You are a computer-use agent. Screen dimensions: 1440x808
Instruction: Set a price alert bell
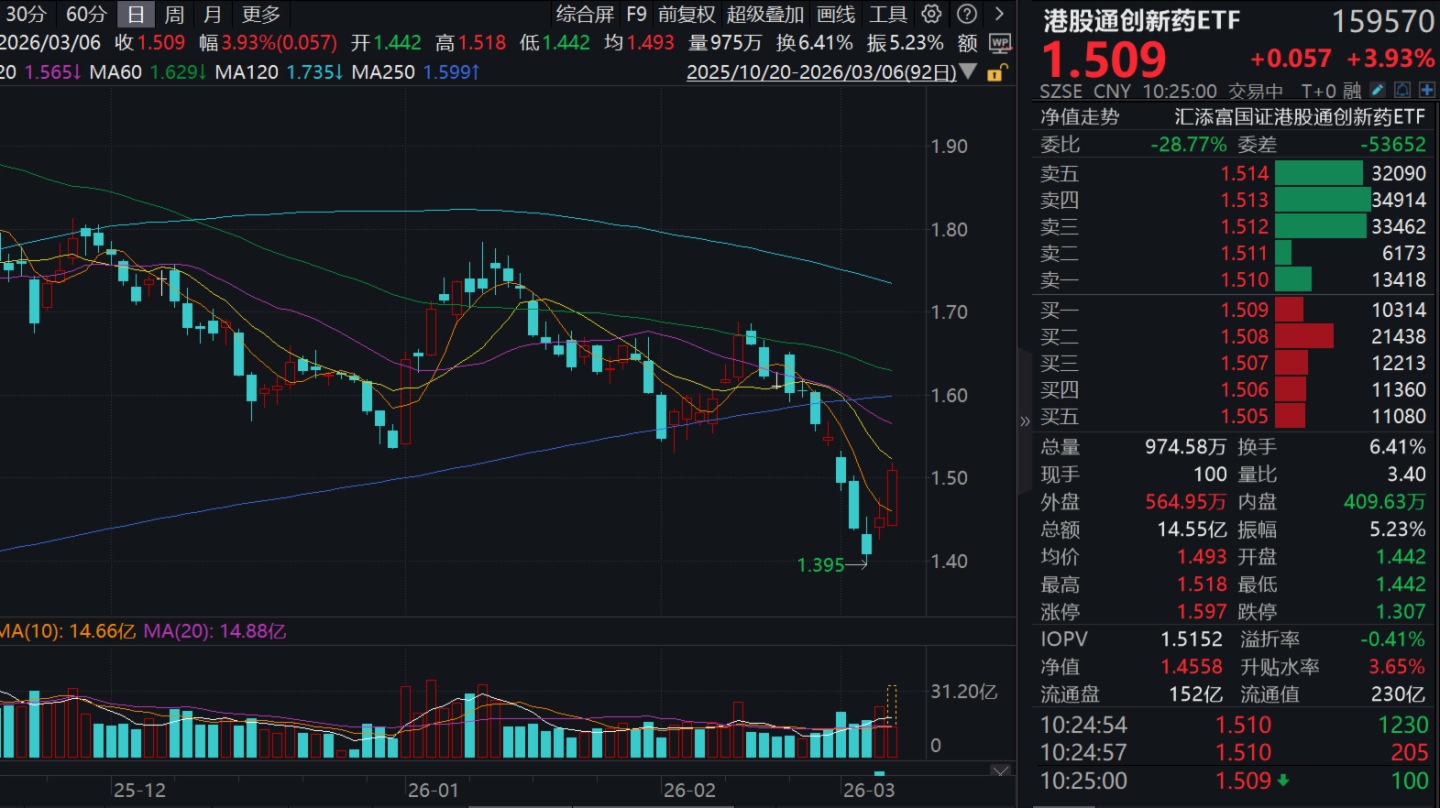tap(1402, 91)
